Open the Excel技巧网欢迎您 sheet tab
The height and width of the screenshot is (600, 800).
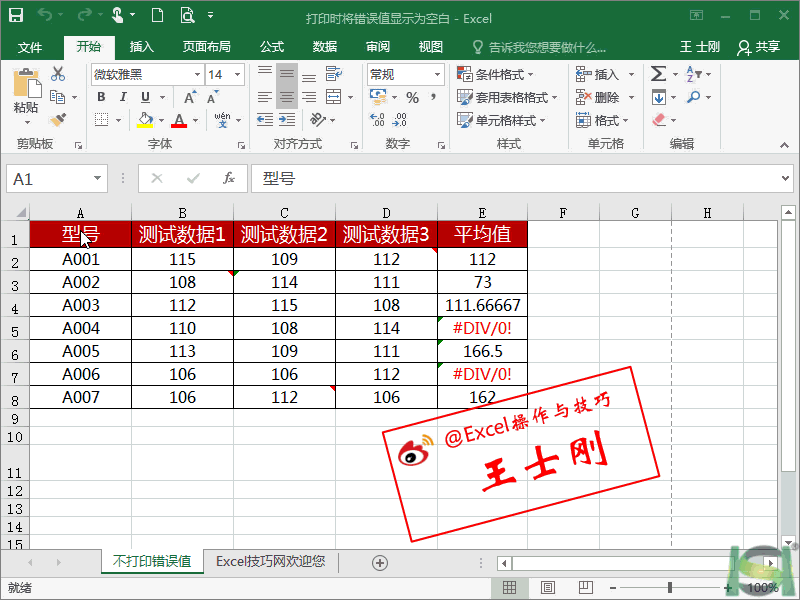pos(270,562)
